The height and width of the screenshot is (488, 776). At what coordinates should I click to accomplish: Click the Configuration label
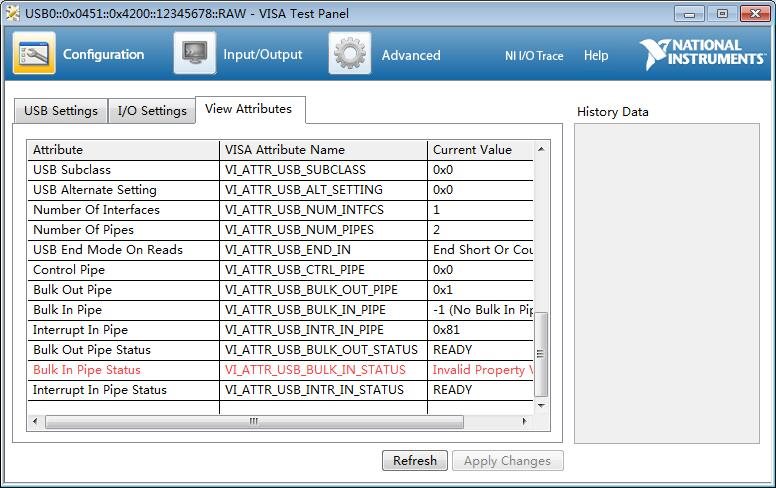[x=103, y=54]
